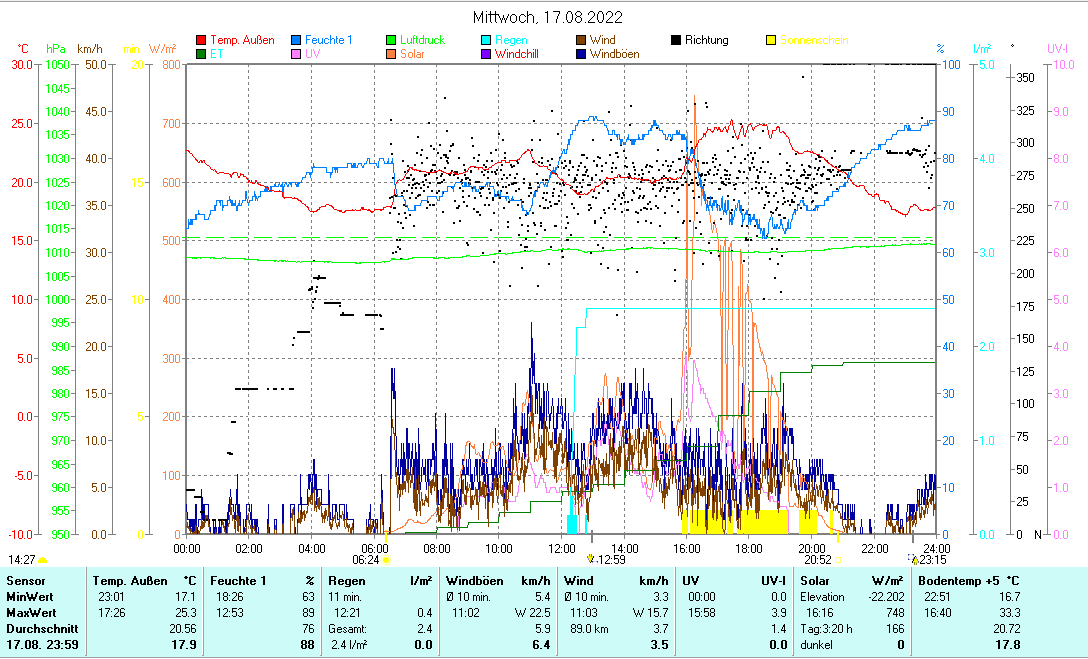Click the cyan Regen legend square
This screenshot has height=659, width=1088.
point(487,41)
